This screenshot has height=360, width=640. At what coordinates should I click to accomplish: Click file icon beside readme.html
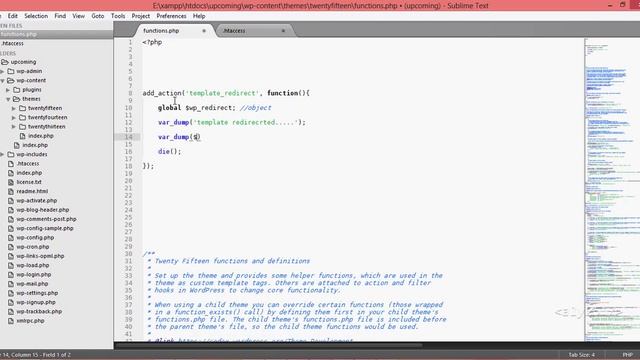(11, 191)
